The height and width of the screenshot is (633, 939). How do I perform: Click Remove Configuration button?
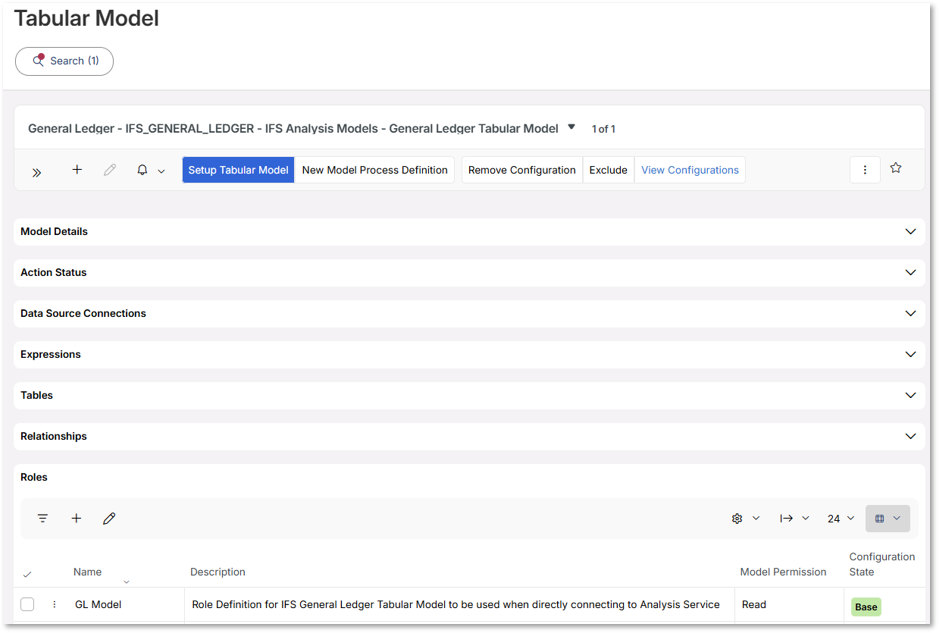(x=522, y=170)
